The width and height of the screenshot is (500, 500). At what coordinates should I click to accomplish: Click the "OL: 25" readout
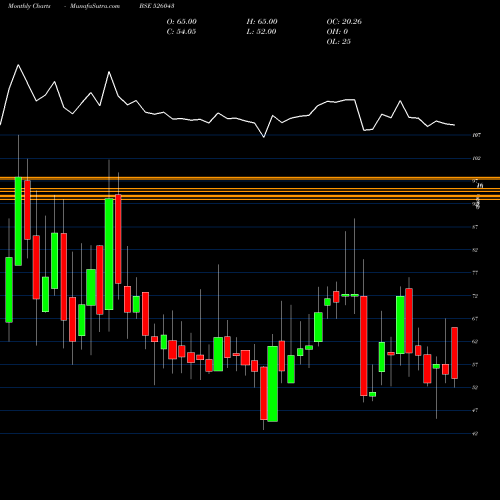pyautogui.click(x=339, y=42)
